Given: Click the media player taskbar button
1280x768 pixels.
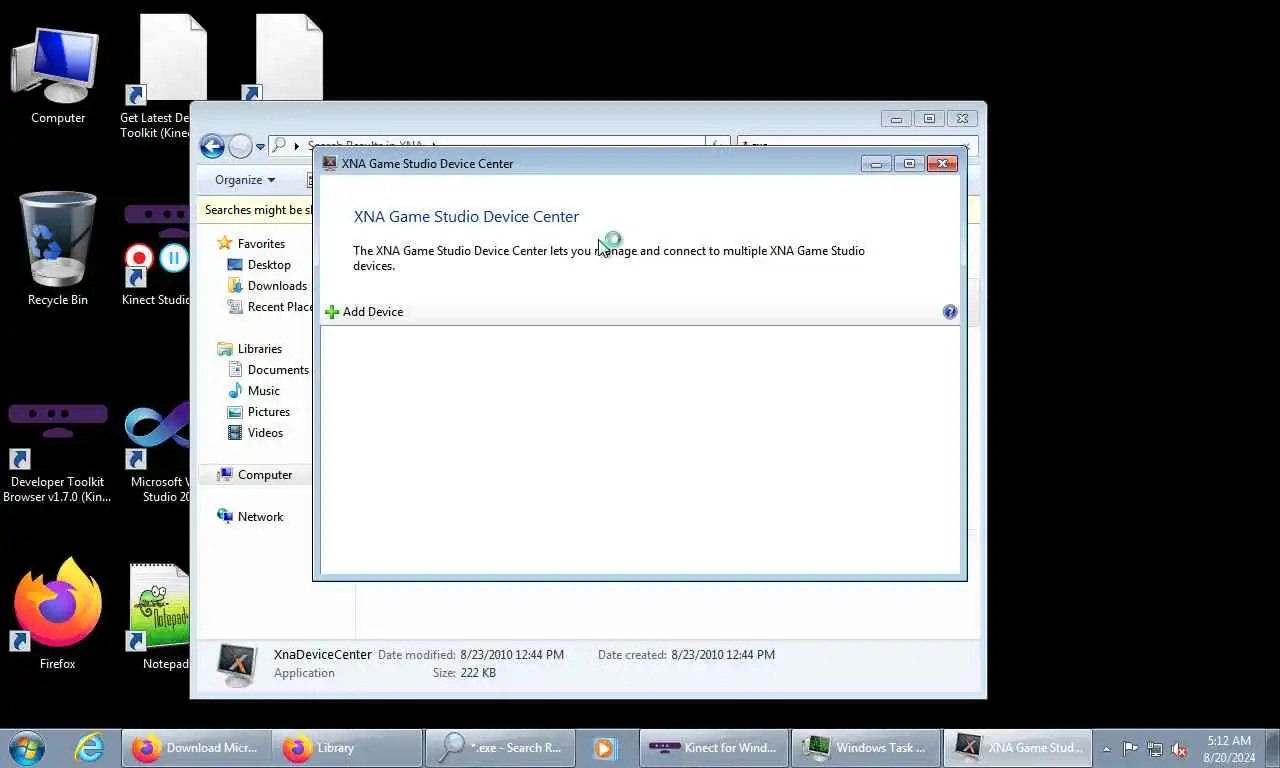Looking at the screenshot, I should [603, 748].
